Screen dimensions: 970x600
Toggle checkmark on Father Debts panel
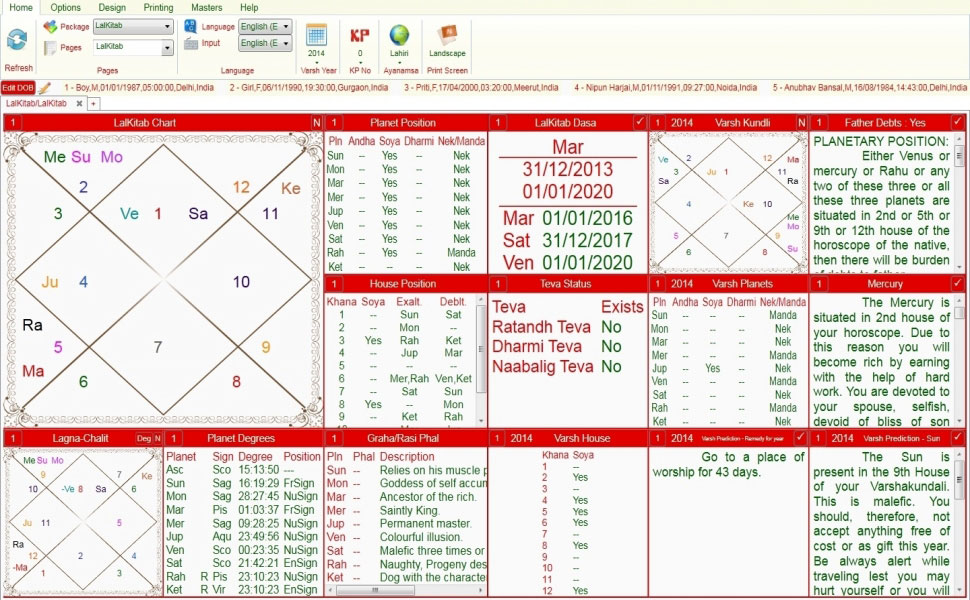point(958,122)
